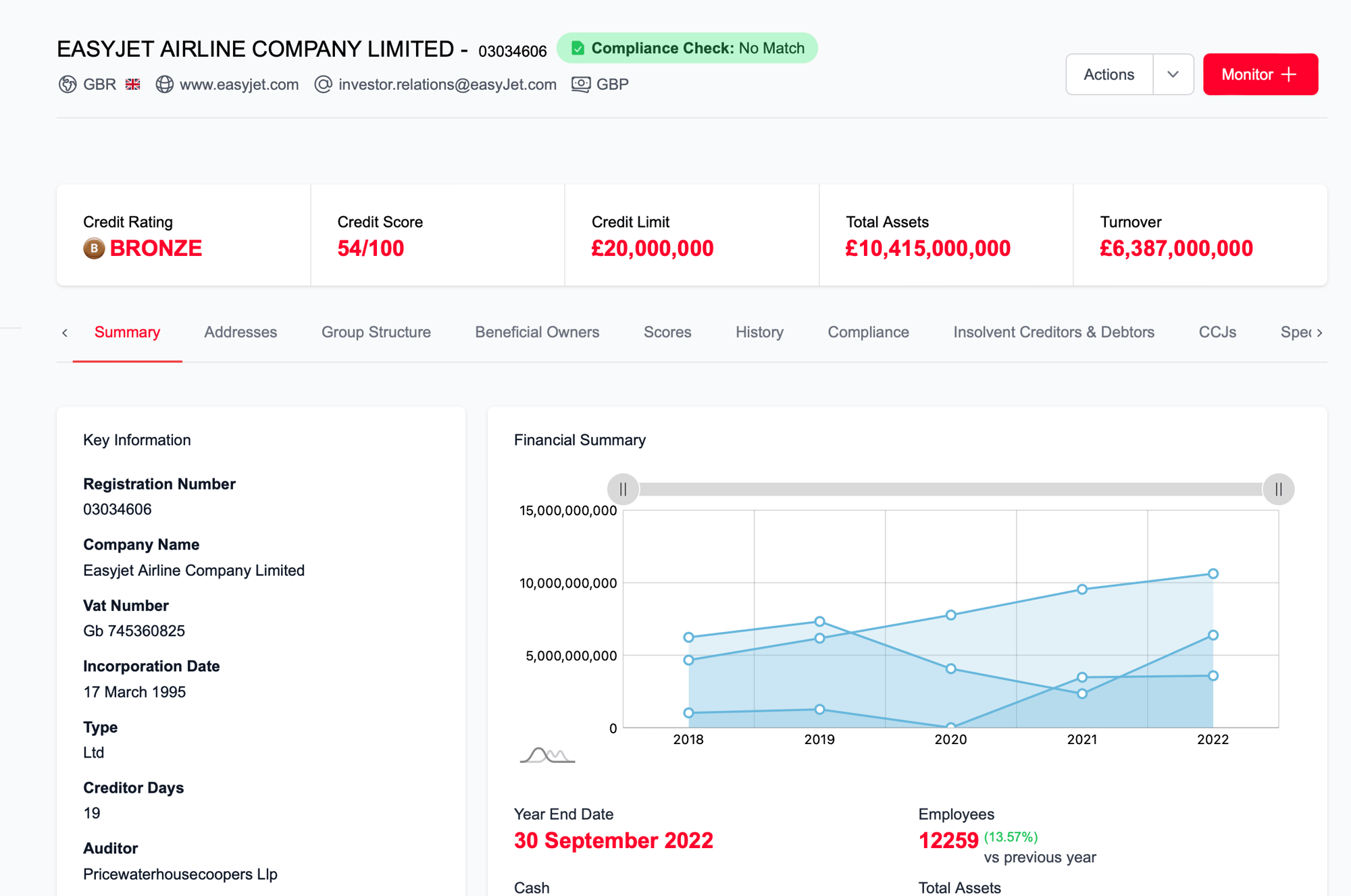The image size is (1351, 896).
Task: Open Insolvent Creditors & Debtors tab
Action: coord(1054,332)
